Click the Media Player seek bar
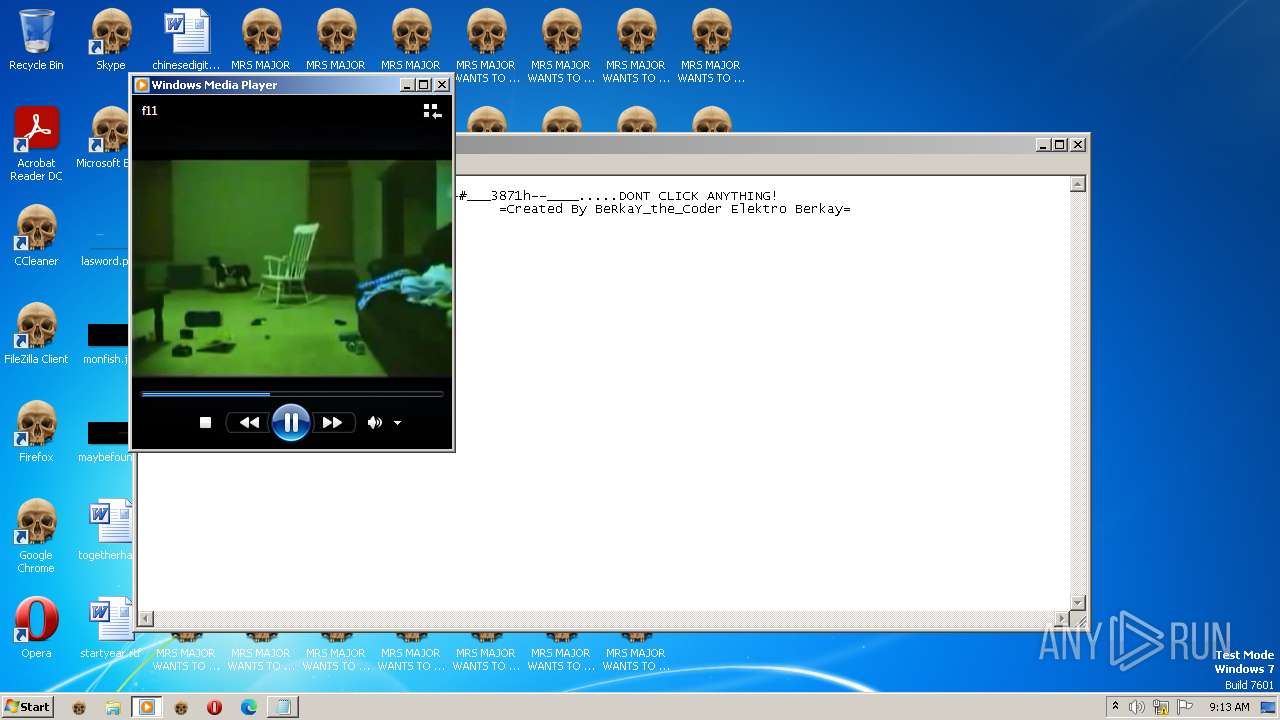This screenshot has height=720, width=1280. click(x=292, y=394)
